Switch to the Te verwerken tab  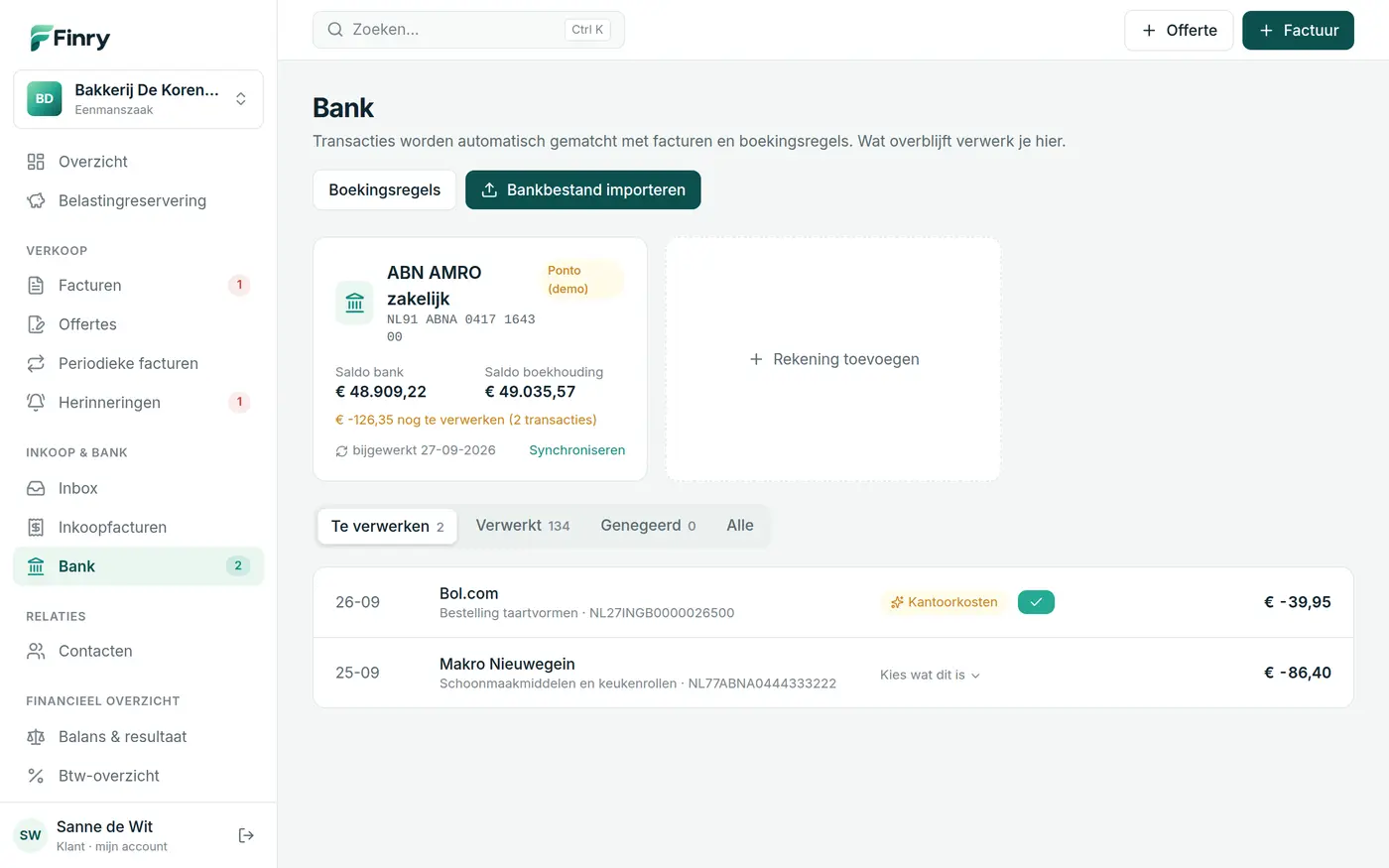tap(388, 526)
